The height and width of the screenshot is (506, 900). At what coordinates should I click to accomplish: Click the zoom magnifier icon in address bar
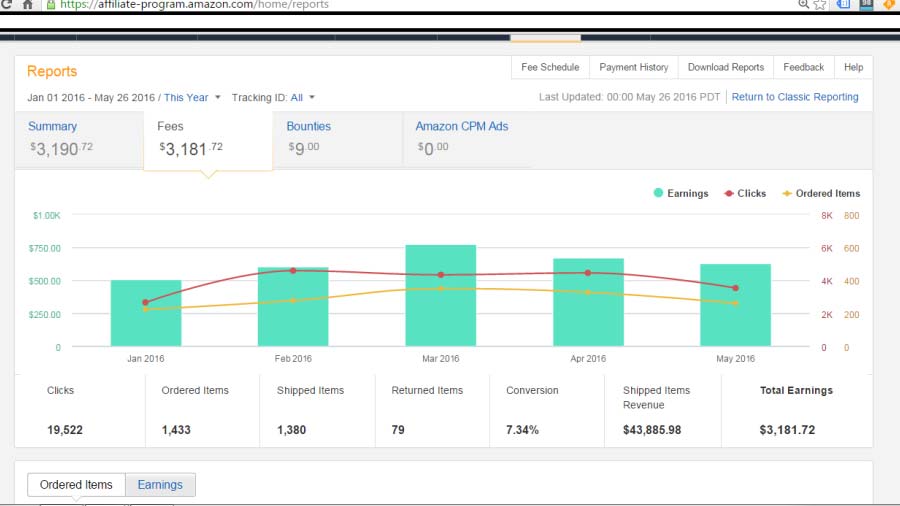804,4
